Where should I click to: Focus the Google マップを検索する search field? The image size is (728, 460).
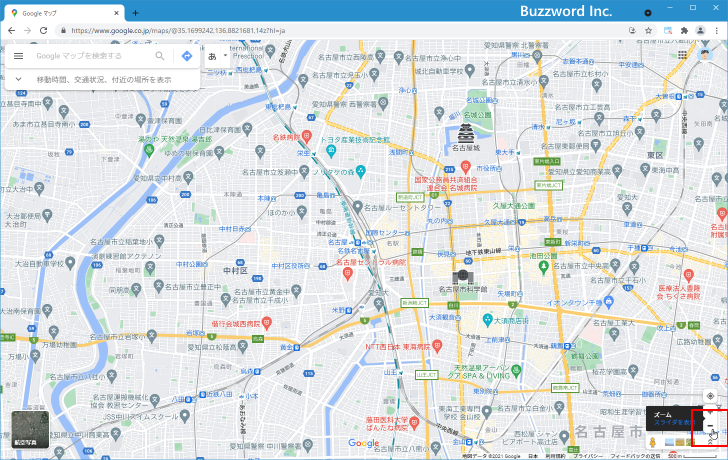tap(93, 56)
